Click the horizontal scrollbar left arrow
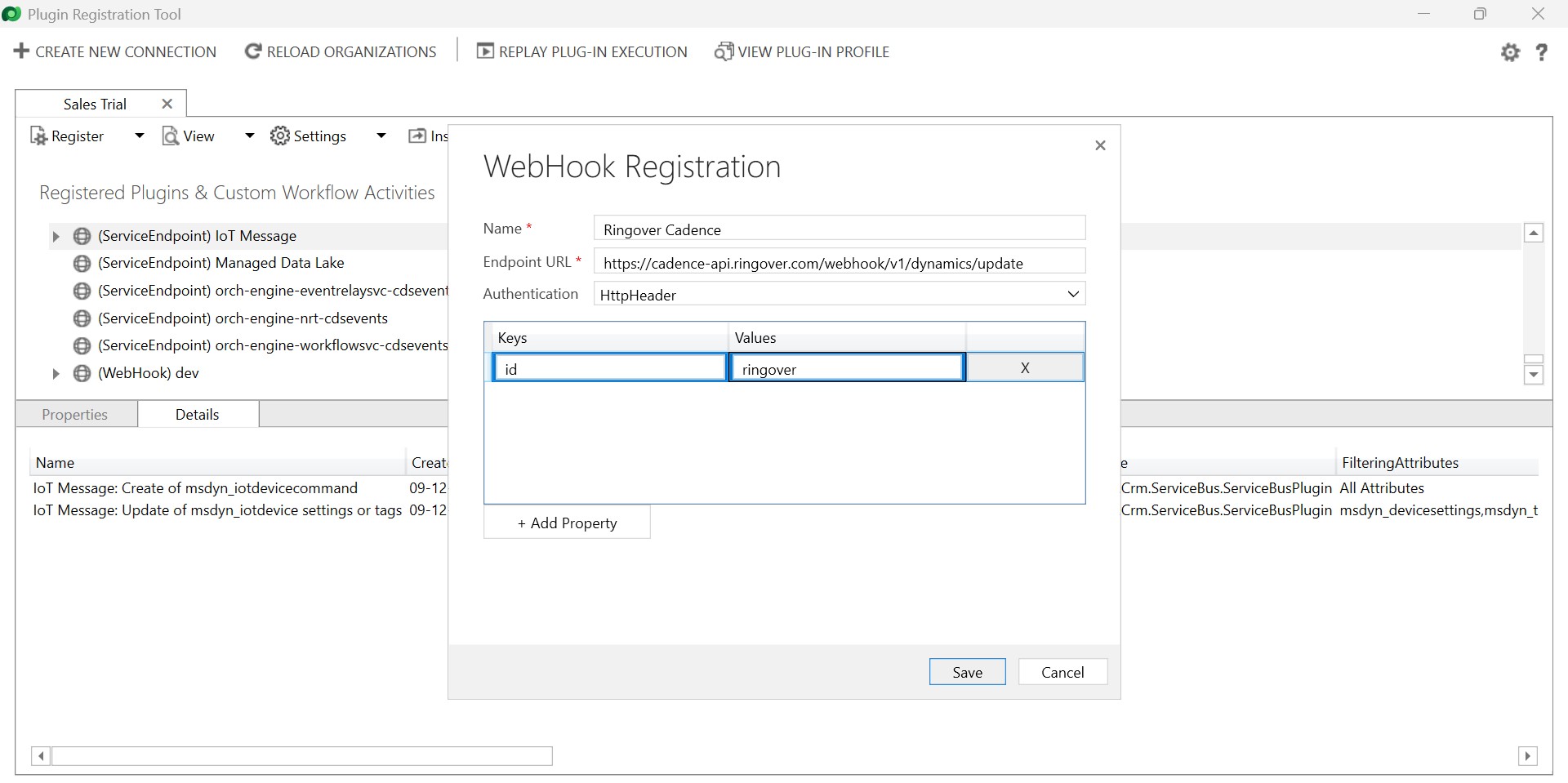This screenshot has width=1568, height=783. point(41,756)
